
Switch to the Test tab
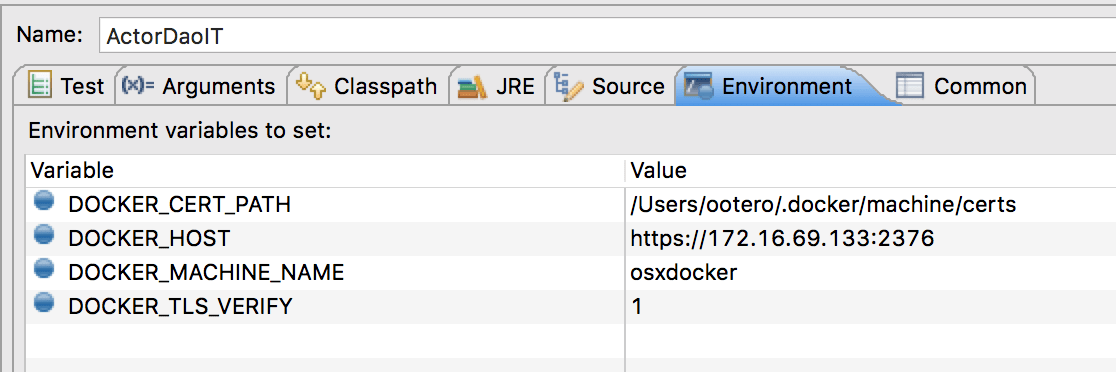pyautogui.click(x=66, y=86)
